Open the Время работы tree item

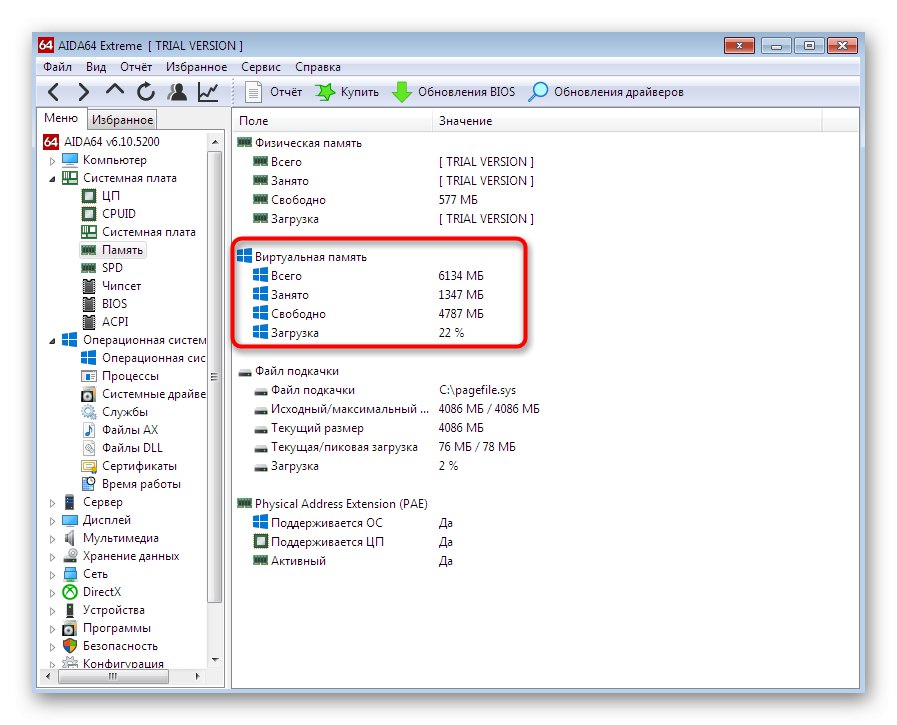(x=141, y=484)
